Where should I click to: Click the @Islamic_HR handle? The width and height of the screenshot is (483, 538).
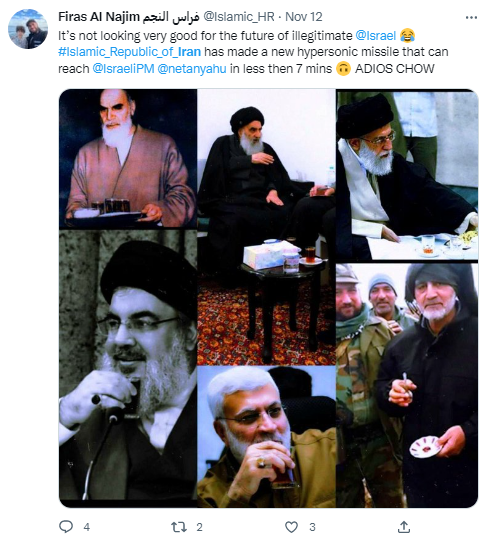click(239, 17)
